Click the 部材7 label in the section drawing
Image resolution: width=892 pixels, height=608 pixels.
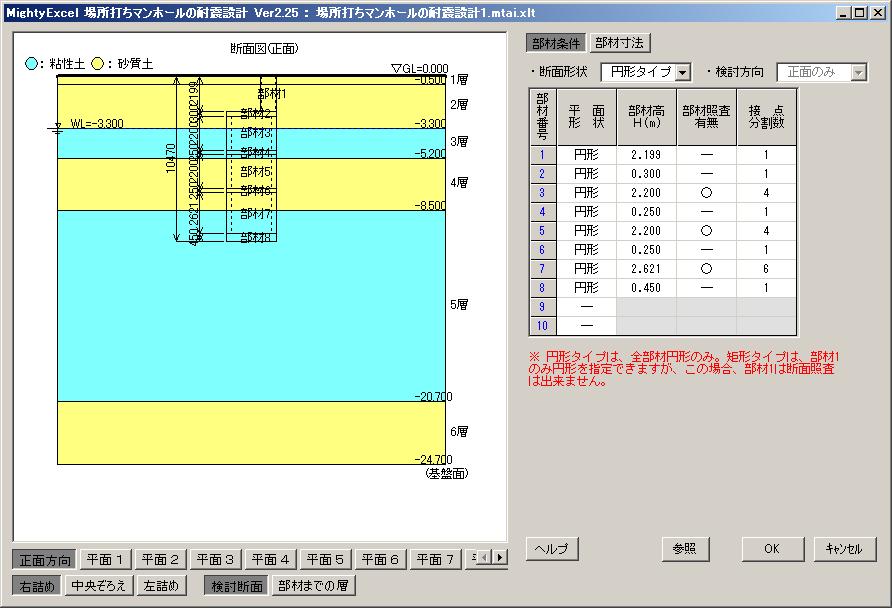(256, 214)
